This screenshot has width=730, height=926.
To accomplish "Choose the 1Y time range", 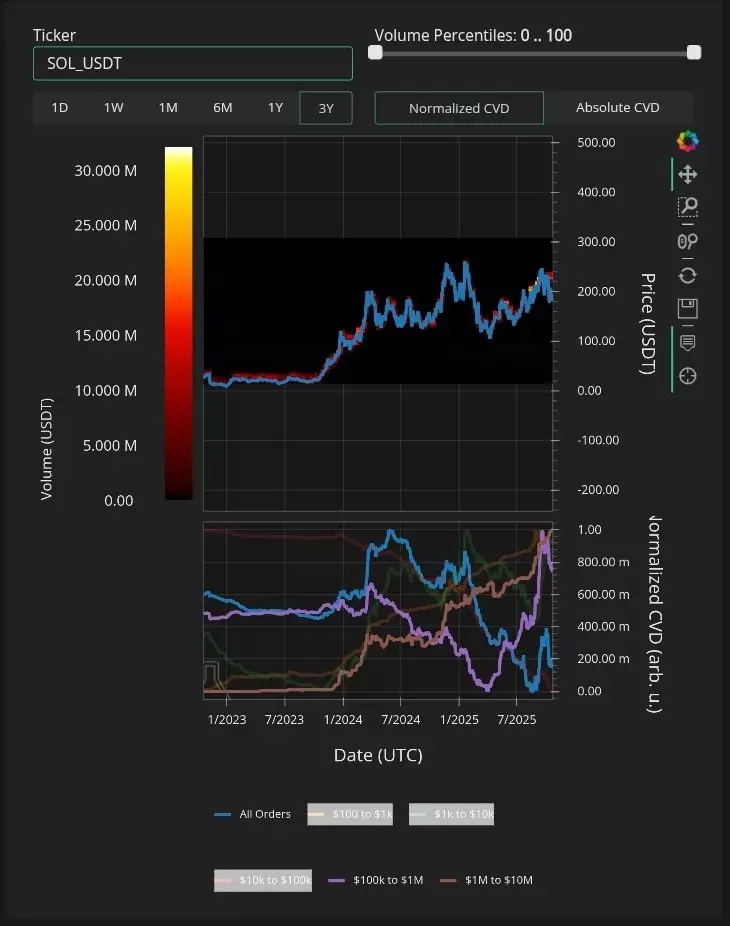I will tap(275, 108).
